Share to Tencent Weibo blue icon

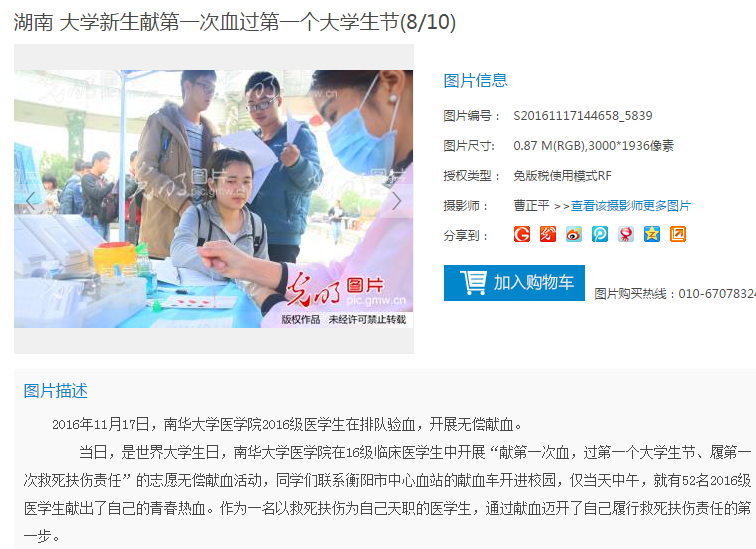point(600,234)
